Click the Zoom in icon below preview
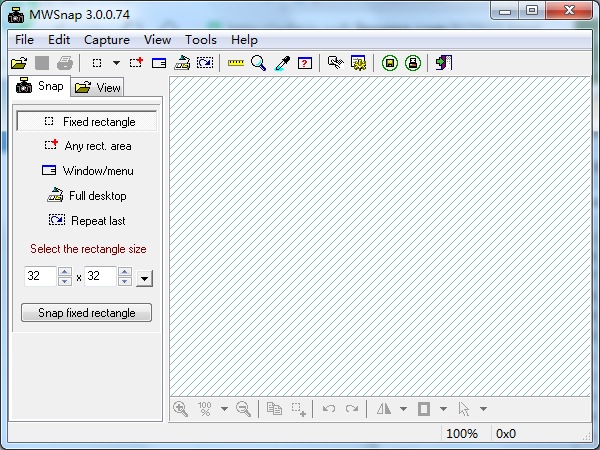 [180, 409]
